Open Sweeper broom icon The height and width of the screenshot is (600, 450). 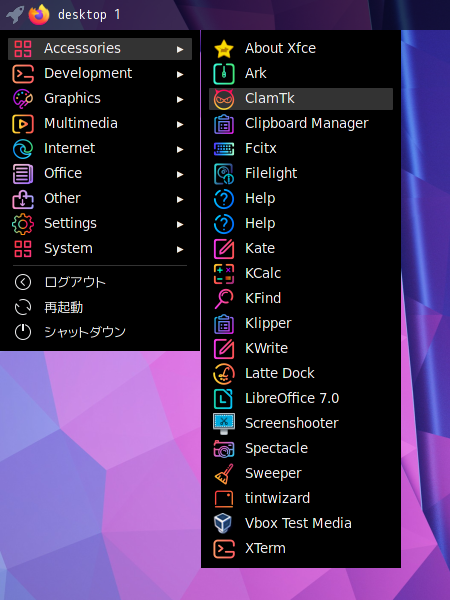click(x=224, y=474)
